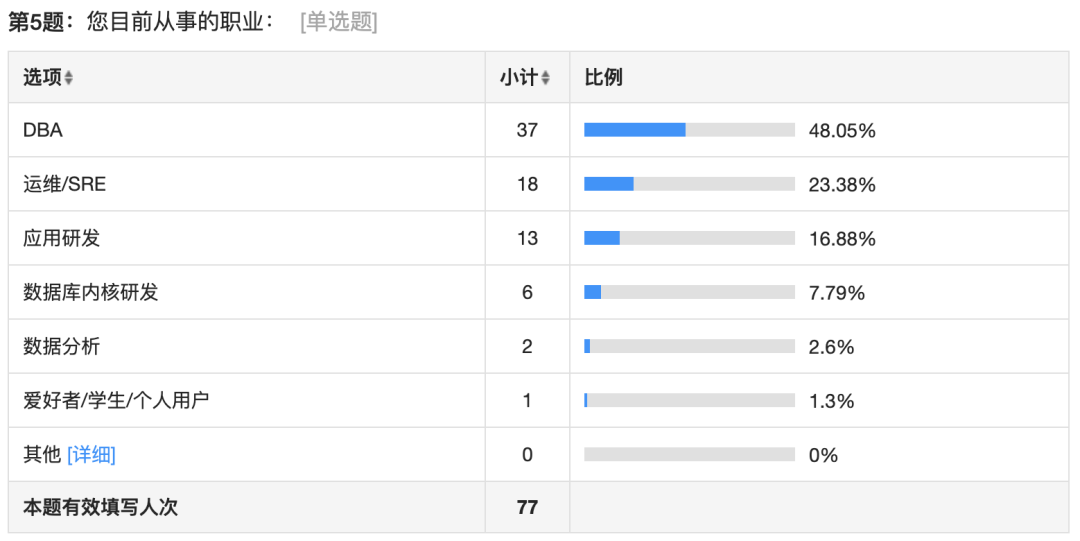1080x541 pixels.
Task: Click the 48.05% value for DBA
Action: pyautogui.click(x=842, y=130)
